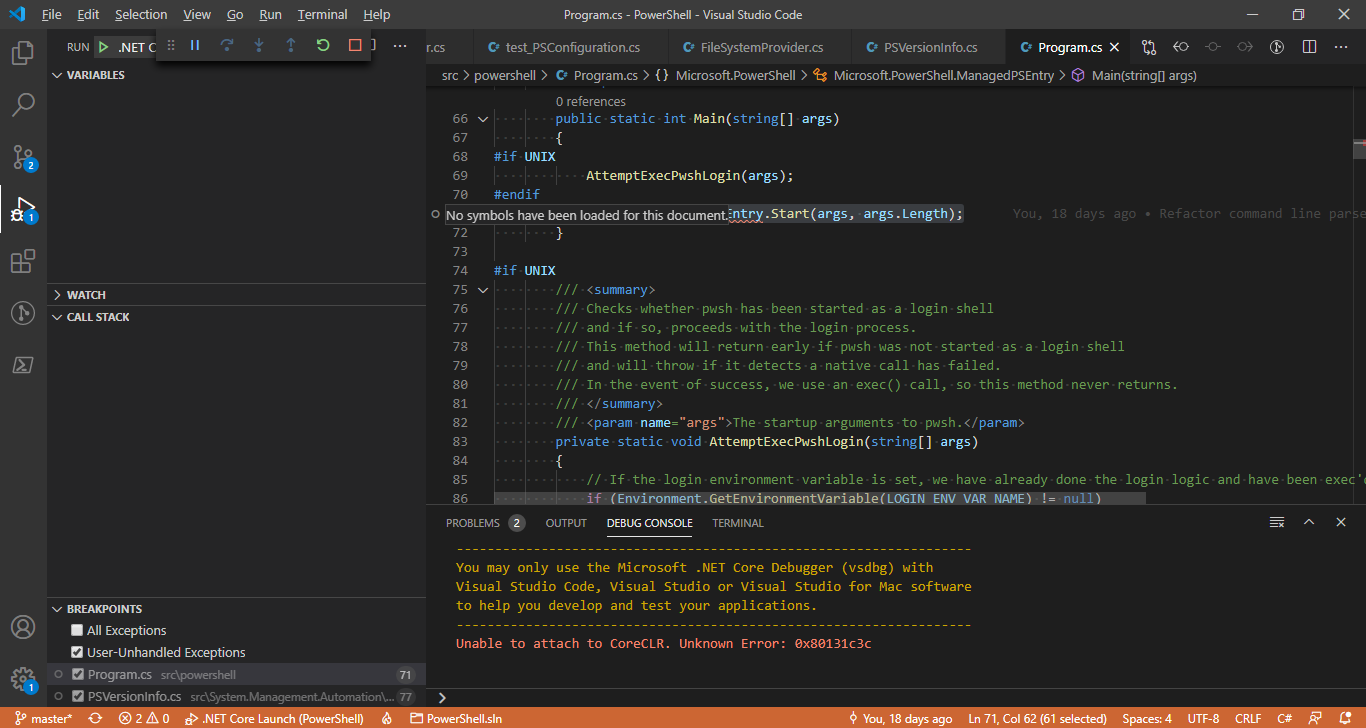Fold the Main method at line 66
This screenshot has width=1366, height=728.
pos(483,119)
